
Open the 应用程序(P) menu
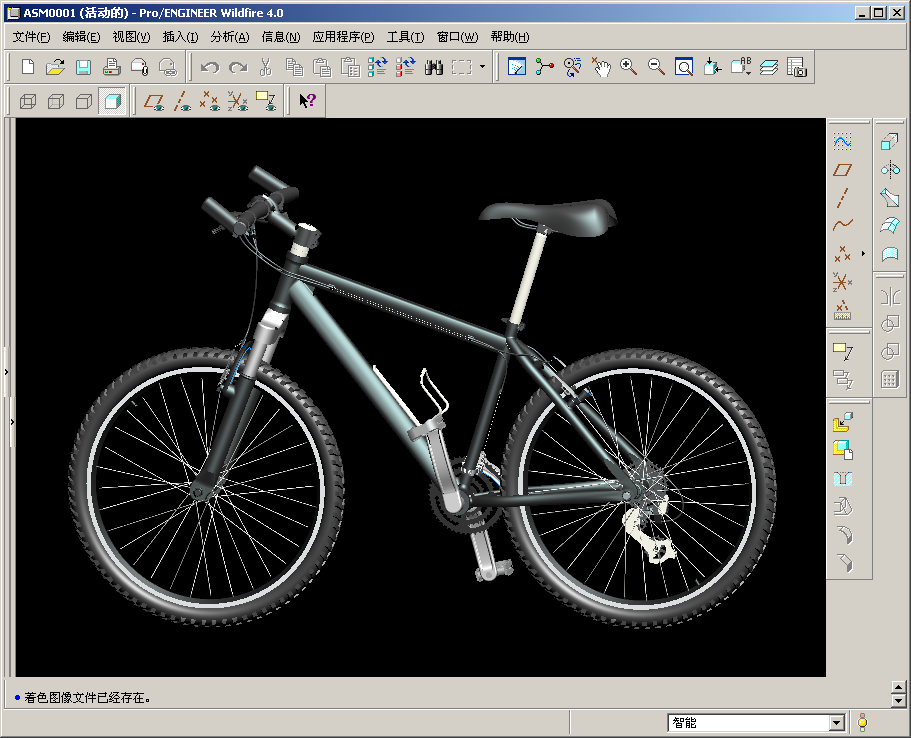coord(343,37)
